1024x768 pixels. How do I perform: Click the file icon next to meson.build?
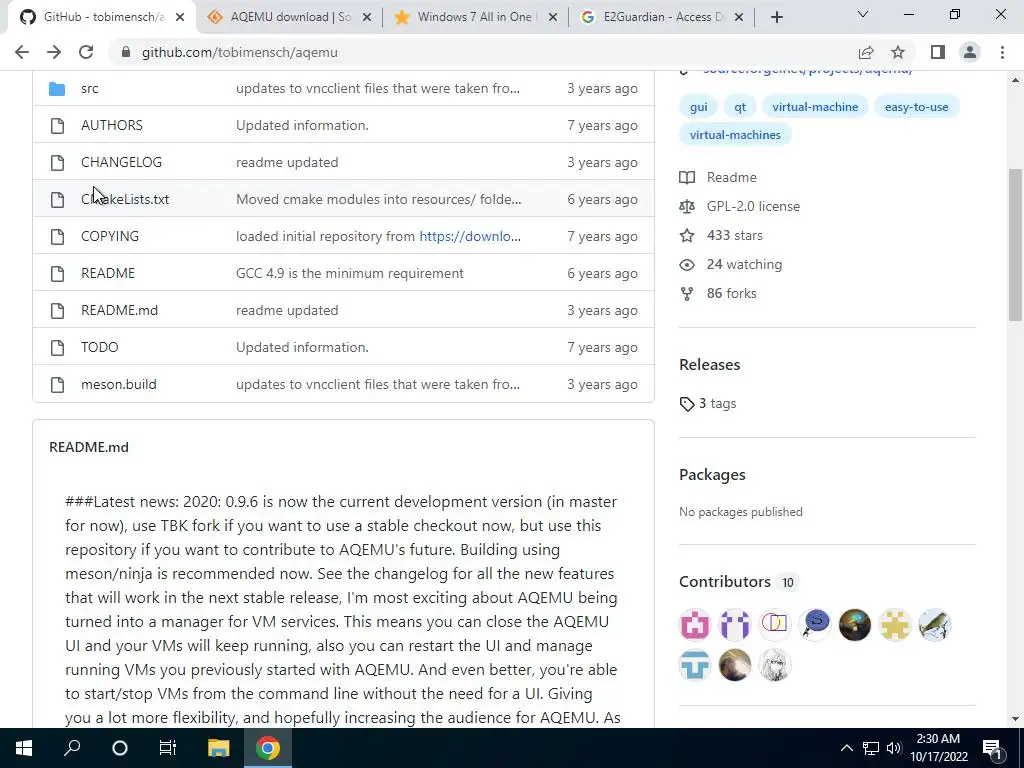tap(57, 385)
